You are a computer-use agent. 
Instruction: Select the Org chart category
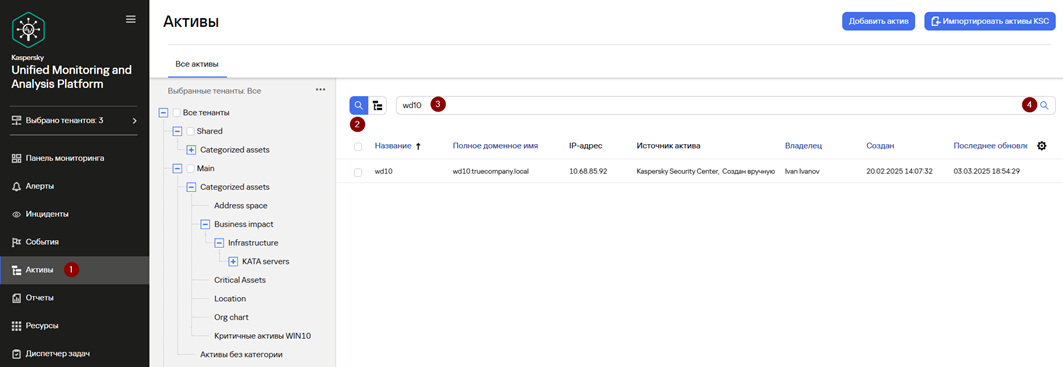(232, 317)
